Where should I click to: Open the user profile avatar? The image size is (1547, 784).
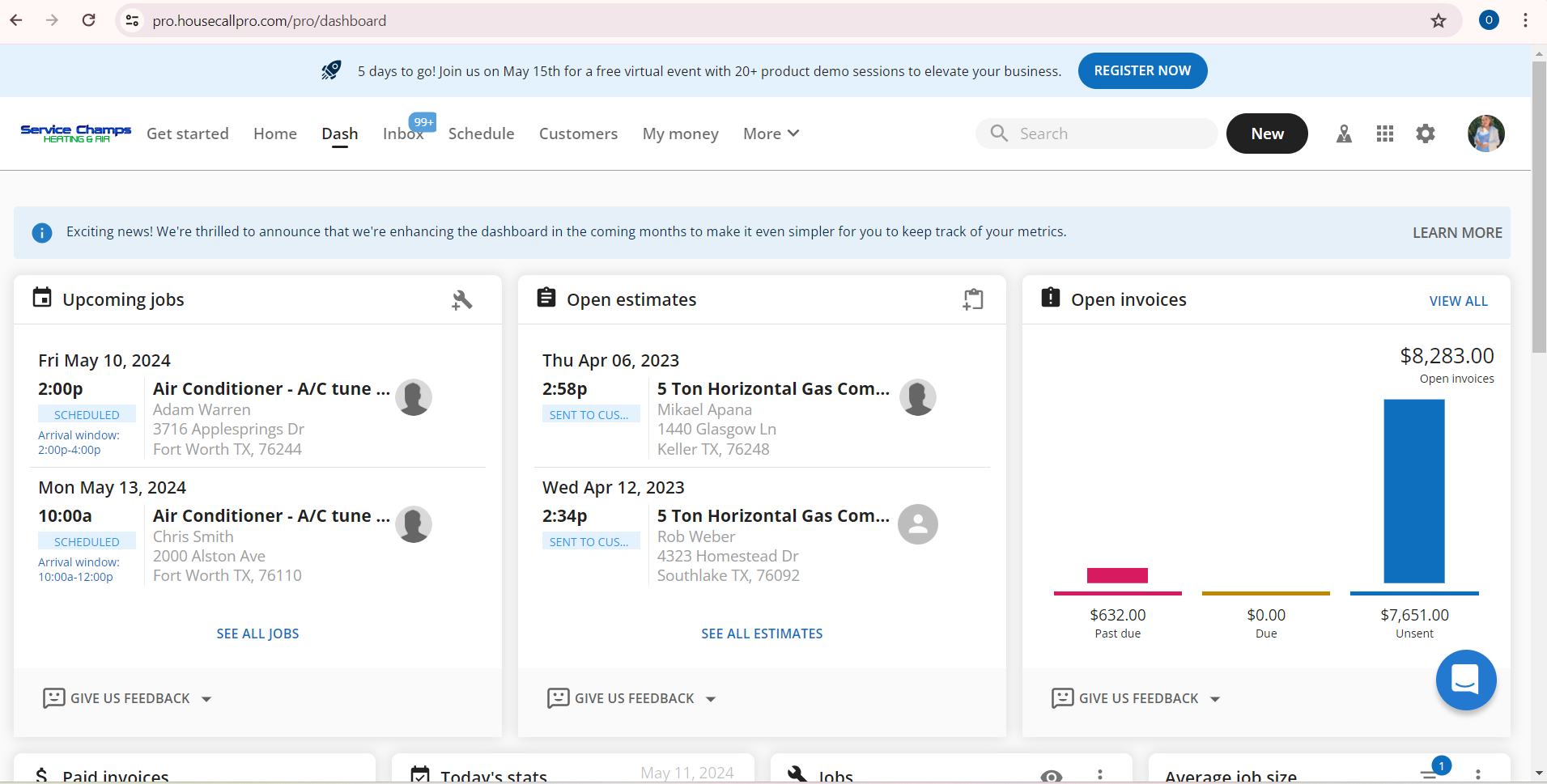coord(1485,134)
